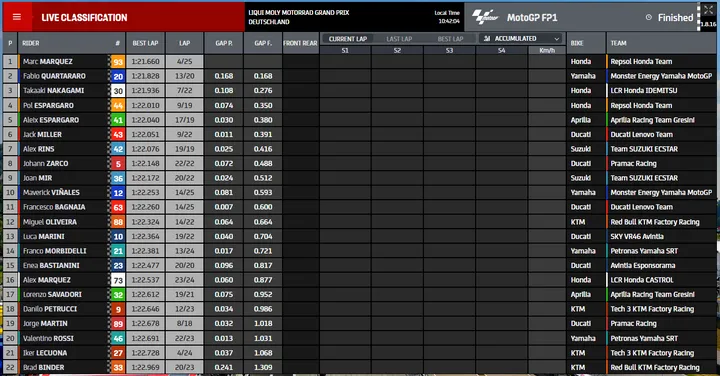The height and width of the screenshot is (376, 720).
Task: Click the Lap column header
Action: click(x=185, y=43)
